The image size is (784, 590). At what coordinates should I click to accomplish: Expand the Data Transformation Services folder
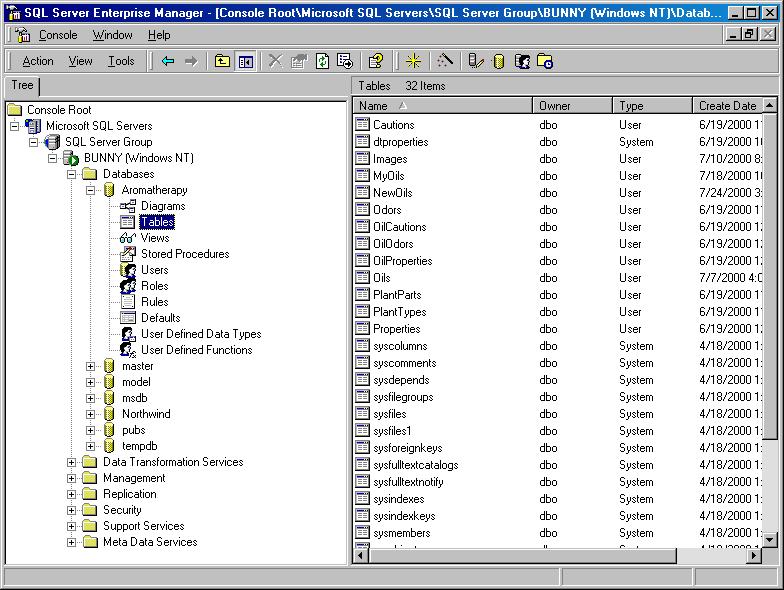tap(72, 462)
